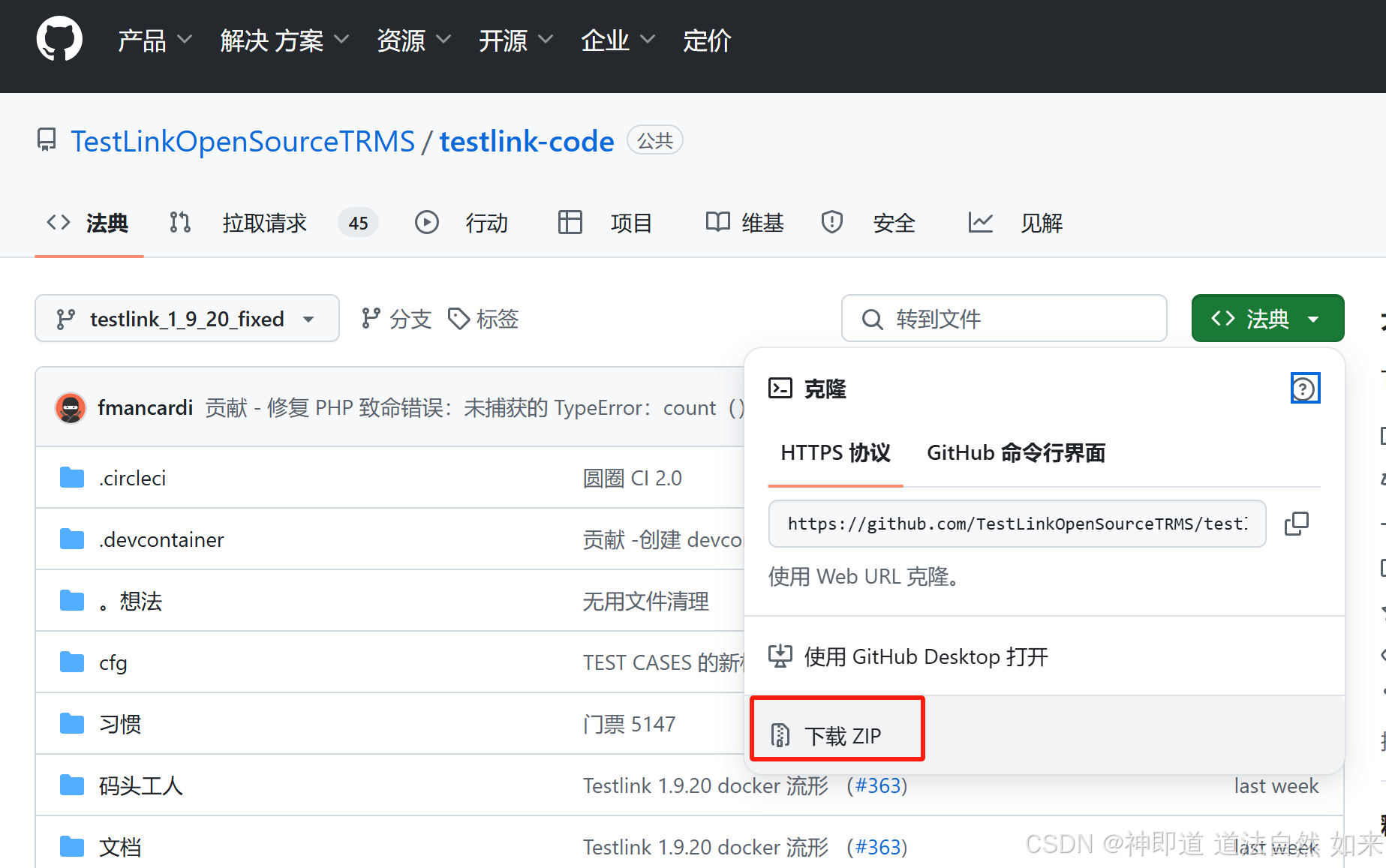Open the testlink_1_9_20_fixed branch selector
The image size is (1386, 868).
[187, 319]
